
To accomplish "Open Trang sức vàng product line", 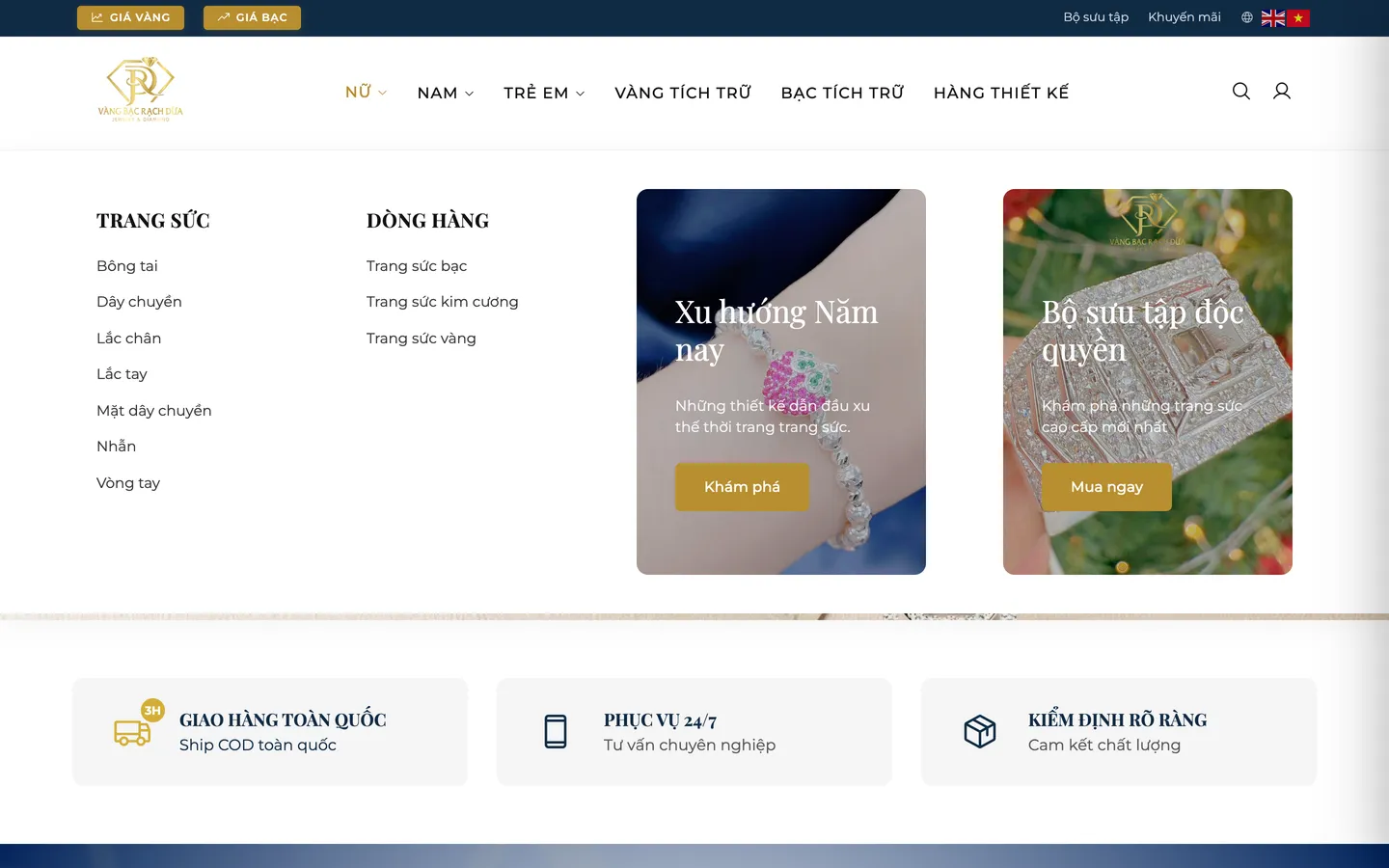I will (422, 339).
